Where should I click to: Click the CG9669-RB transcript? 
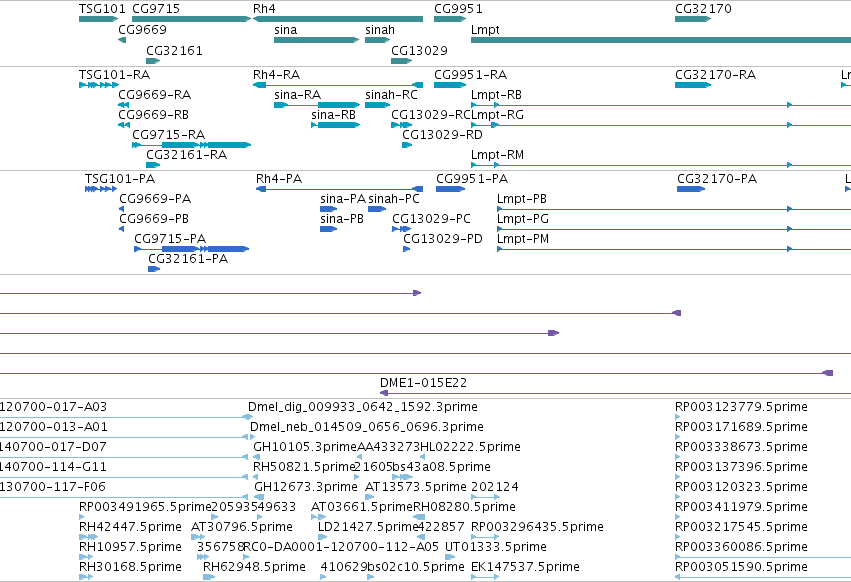click(x=124, y=125)
